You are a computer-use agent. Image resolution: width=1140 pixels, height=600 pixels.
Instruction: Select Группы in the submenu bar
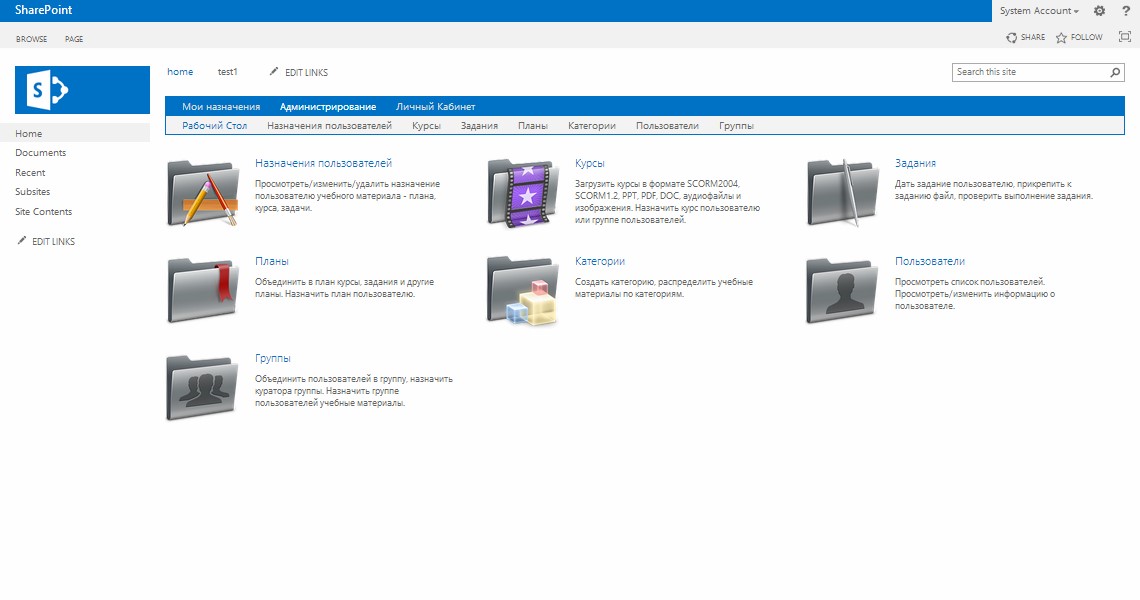(x=736, y=126)
